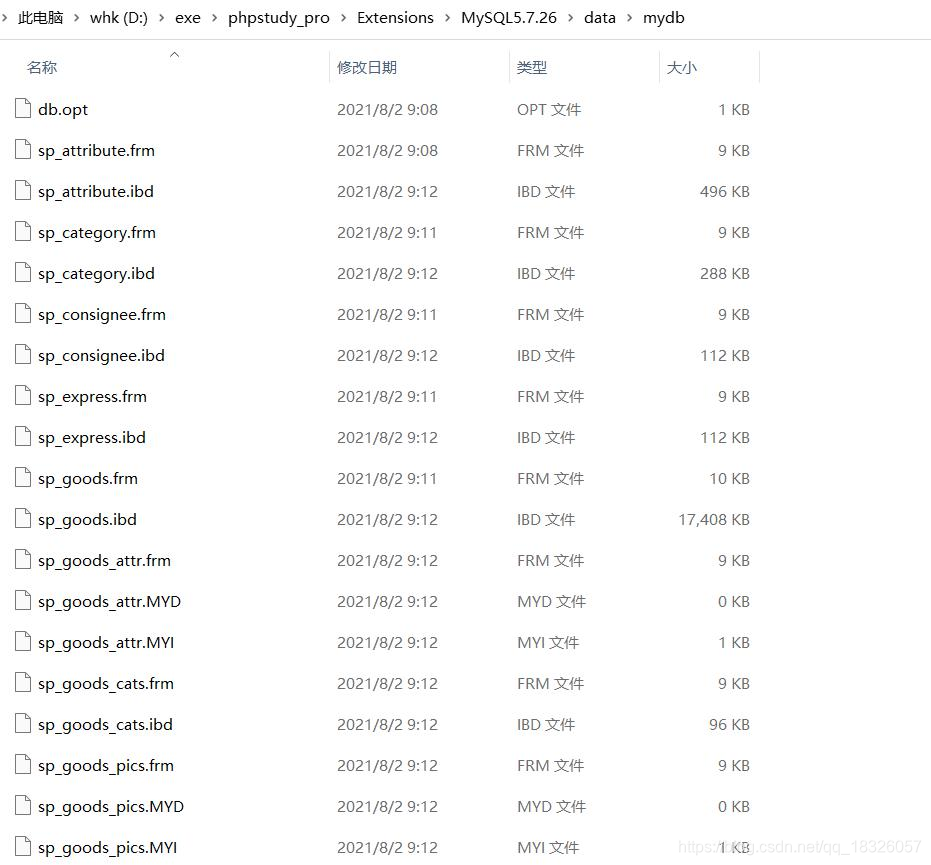
Task: Sort by 名称 column header
Action: [42, 67]
